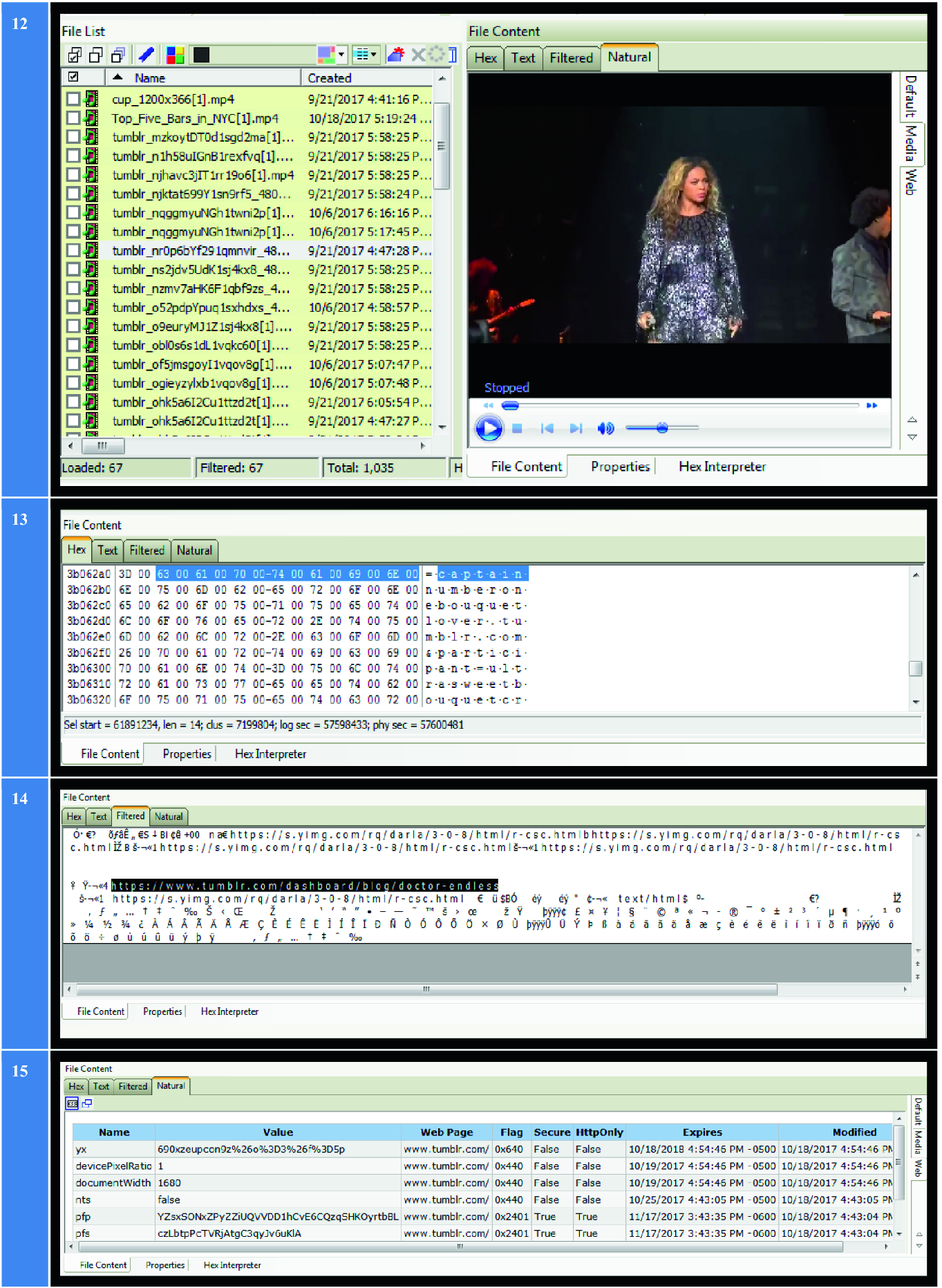Switch to Filtered tab above the video player

tap(571, 58)
